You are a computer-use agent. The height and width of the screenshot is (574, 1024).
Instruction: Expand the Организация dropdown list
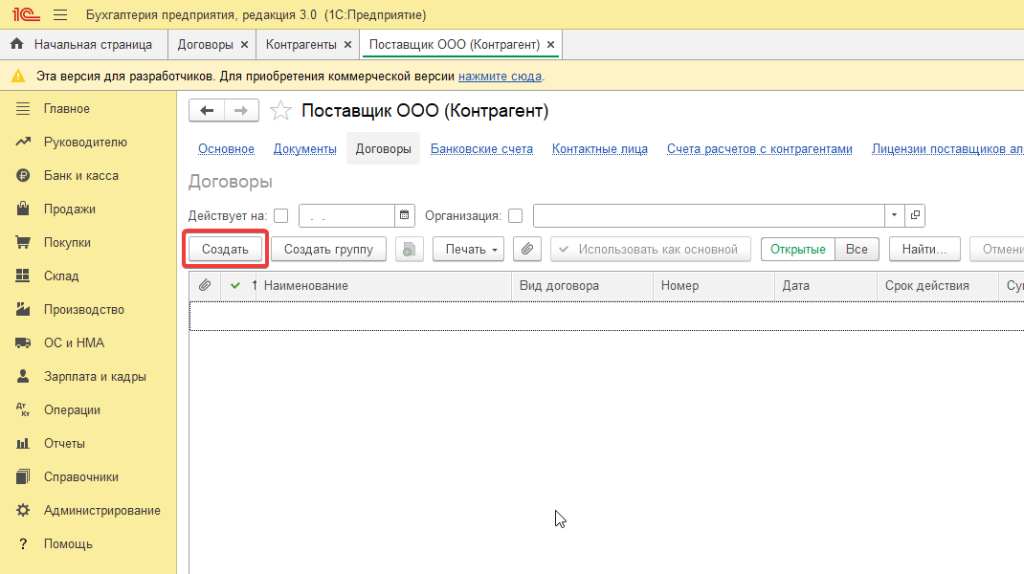(893, 215)
